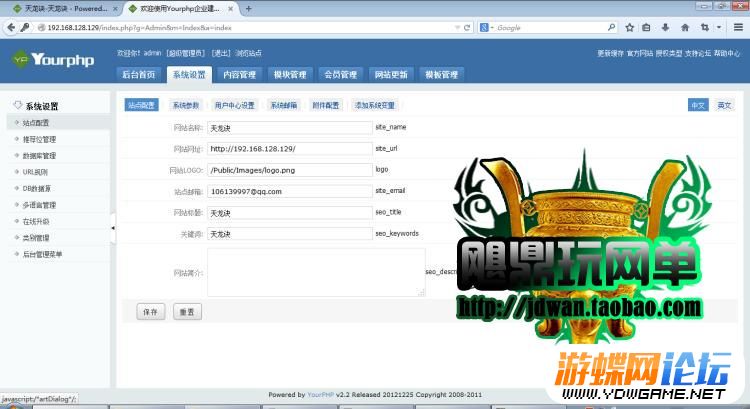Click the magnifier in Google search box
The height and width of the screenshot is (409, 750).
pos(611,28)
